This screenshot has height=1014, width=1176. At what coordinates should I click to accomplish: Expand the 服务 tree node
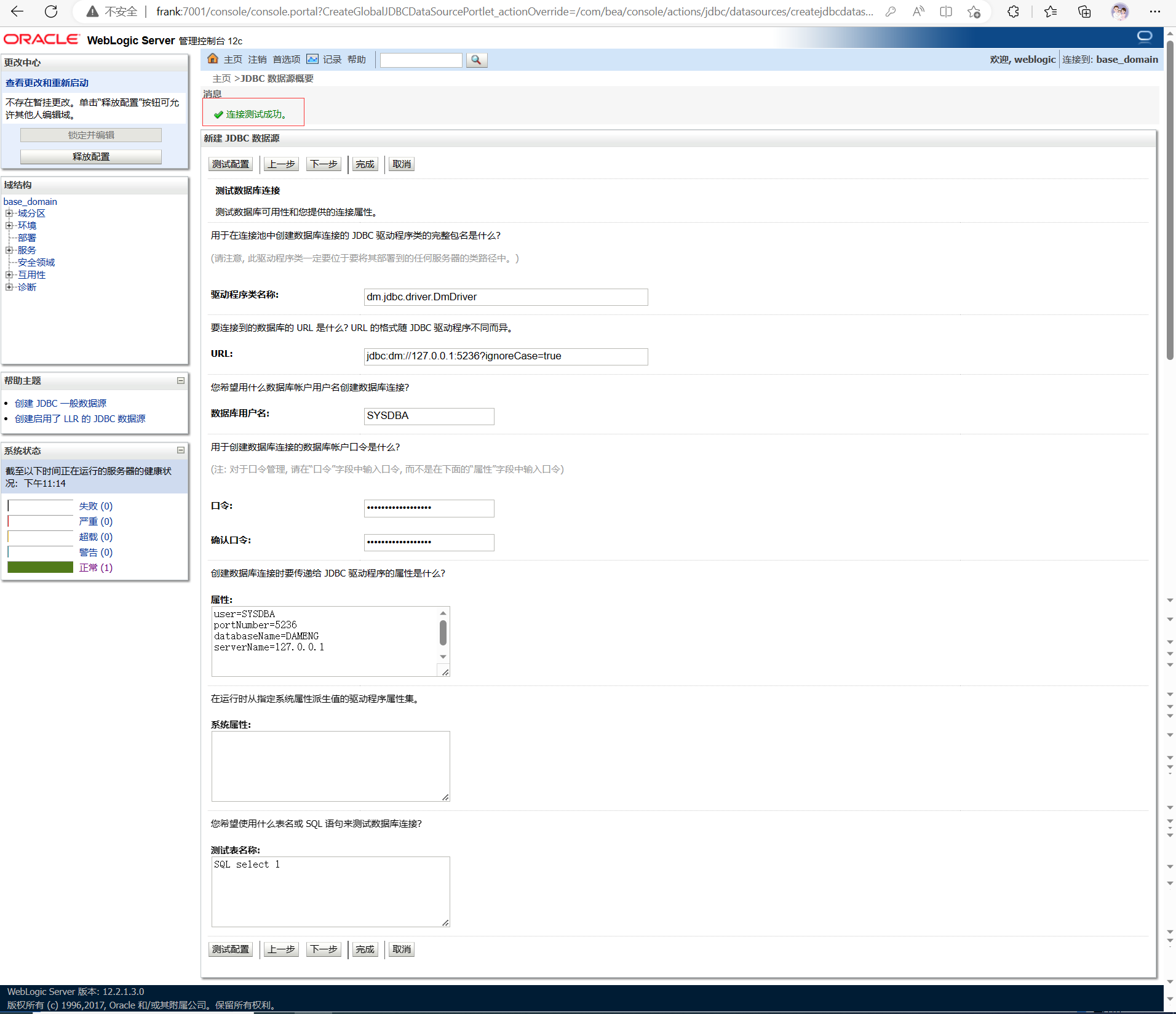pos(9,250)
